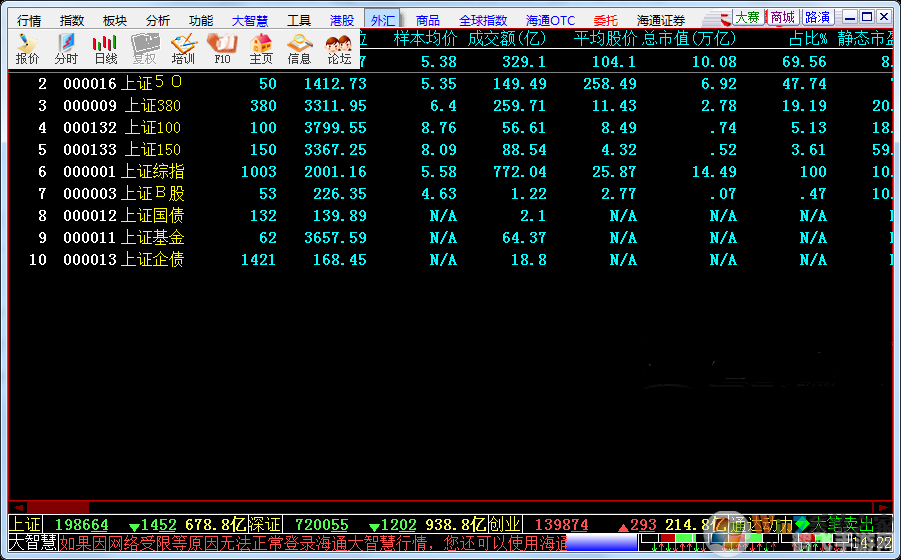Click the 大赛 button in title bar

coord(747,17)
